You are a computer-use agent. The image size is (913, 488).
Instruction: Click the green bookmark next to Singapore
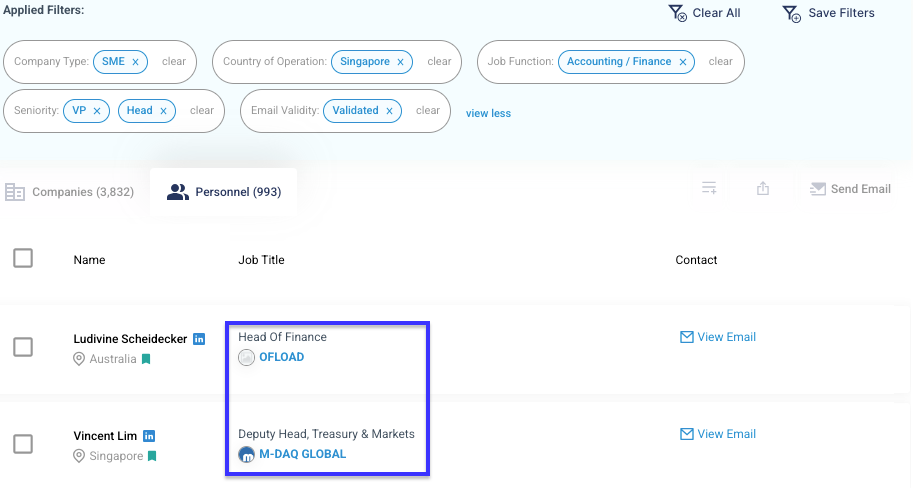[152, 456]
